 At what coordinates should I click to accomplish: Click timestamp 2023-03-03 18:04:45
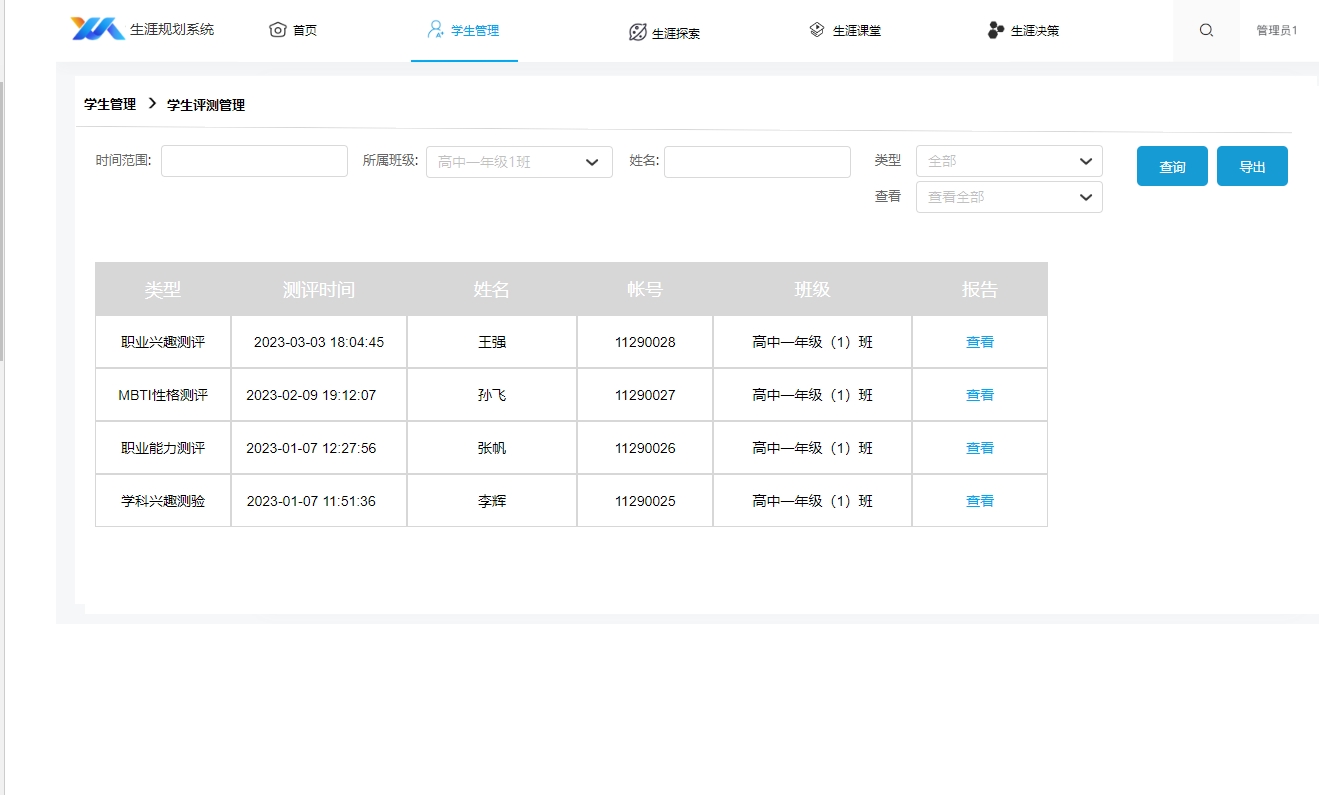click(319, 342)
